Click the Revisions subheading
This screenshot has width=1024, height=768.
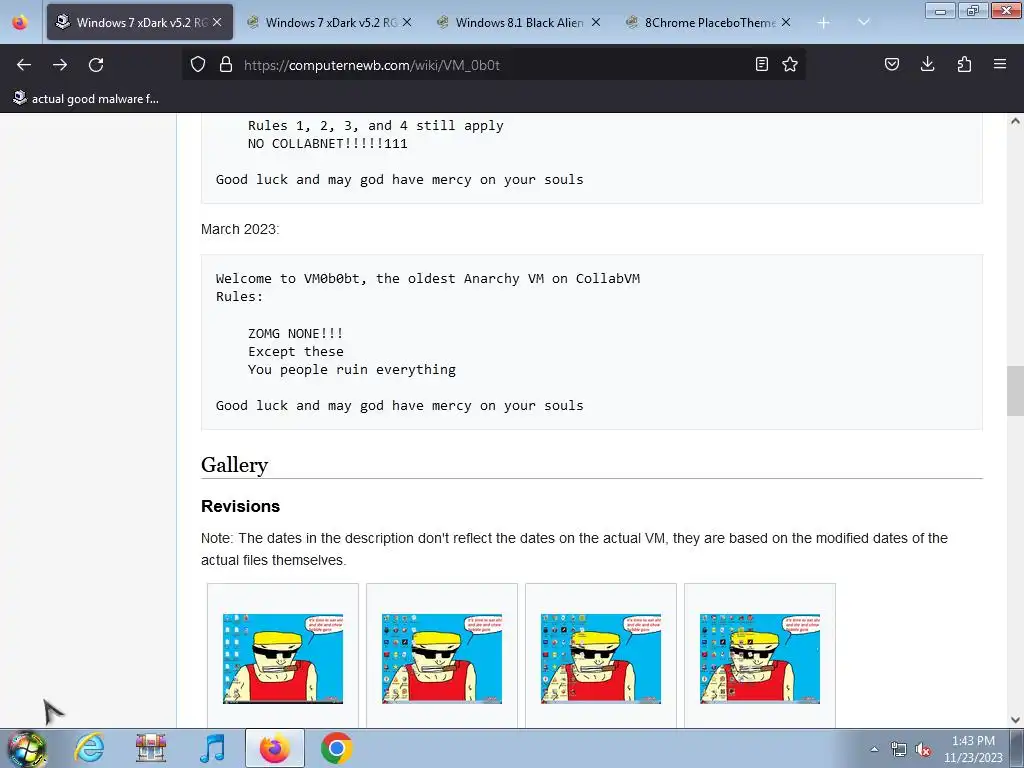click(x=240, y=506)
